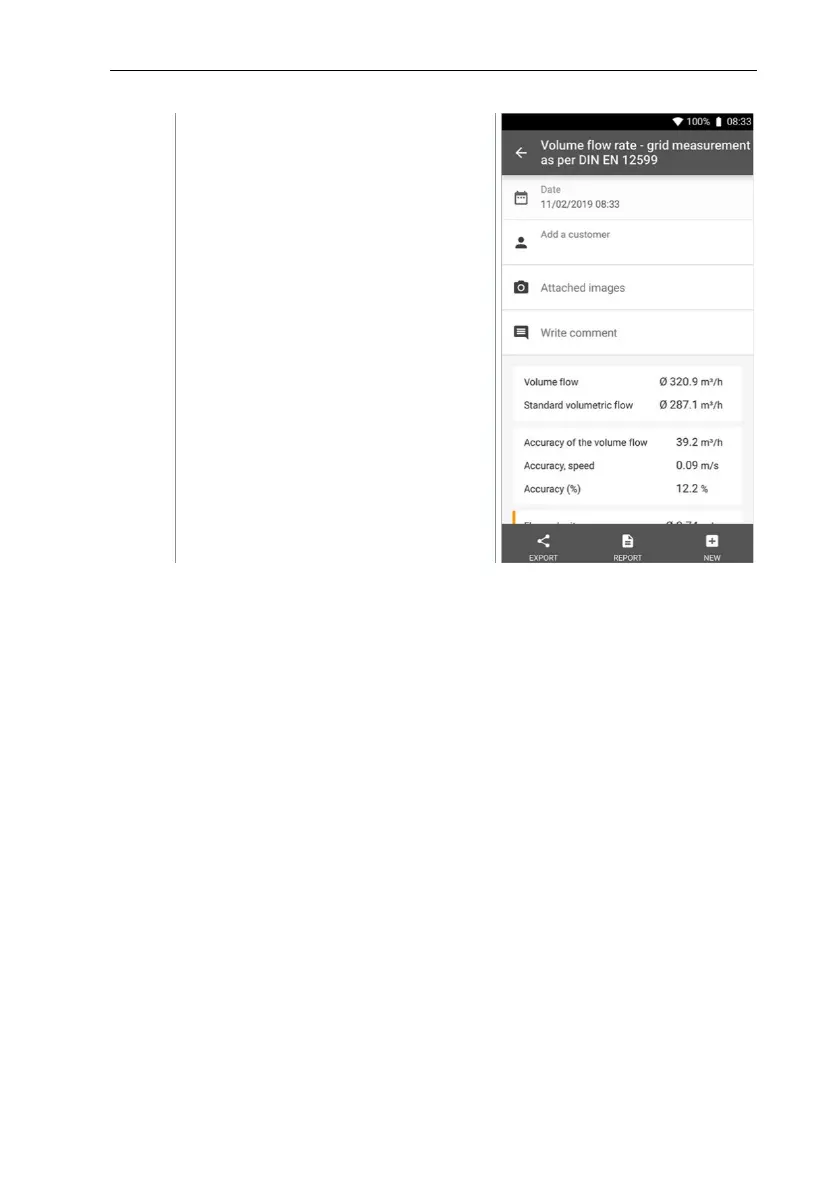The image size is (839, 1191).
Task: Select the Accuracy (%) result row
Action: coord(627,489)
